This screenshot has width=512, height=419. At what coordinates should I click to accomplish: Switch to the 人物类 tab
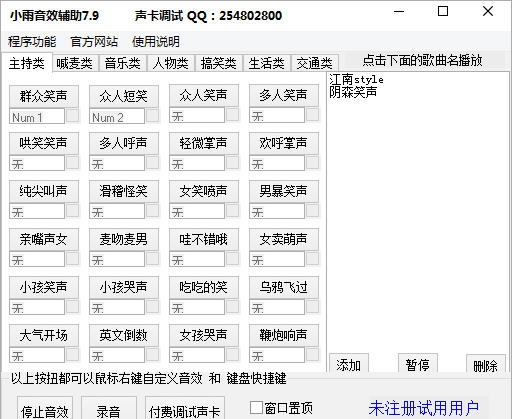tap(170, 63)
